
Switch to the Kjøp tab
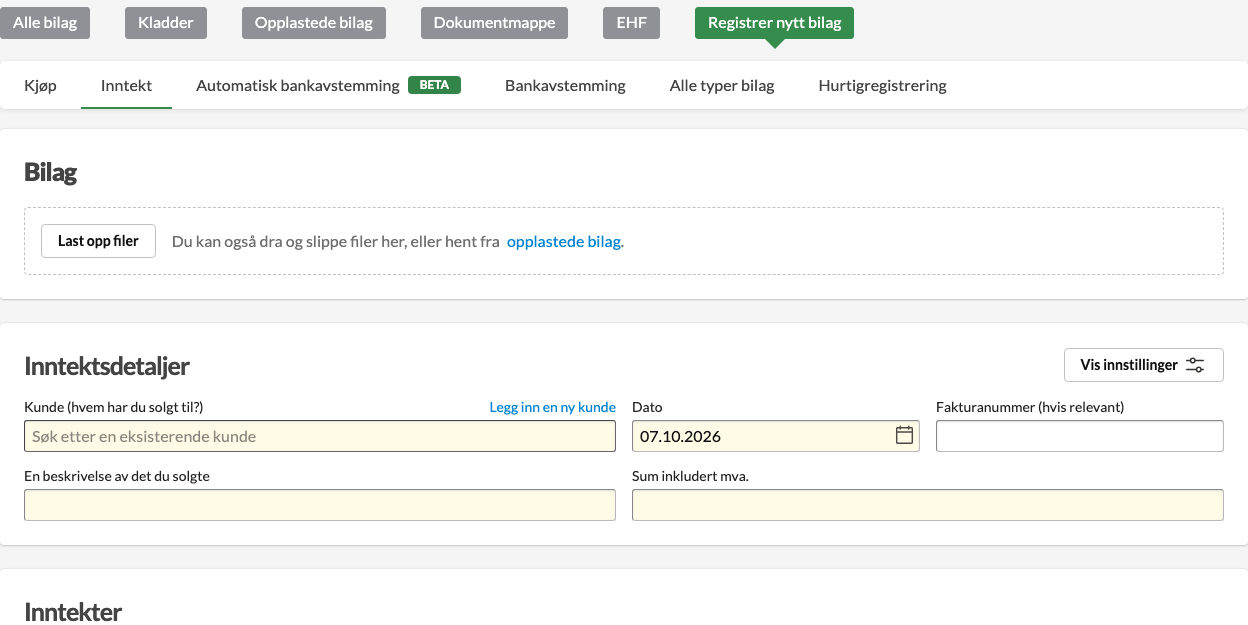coord(40,85)
